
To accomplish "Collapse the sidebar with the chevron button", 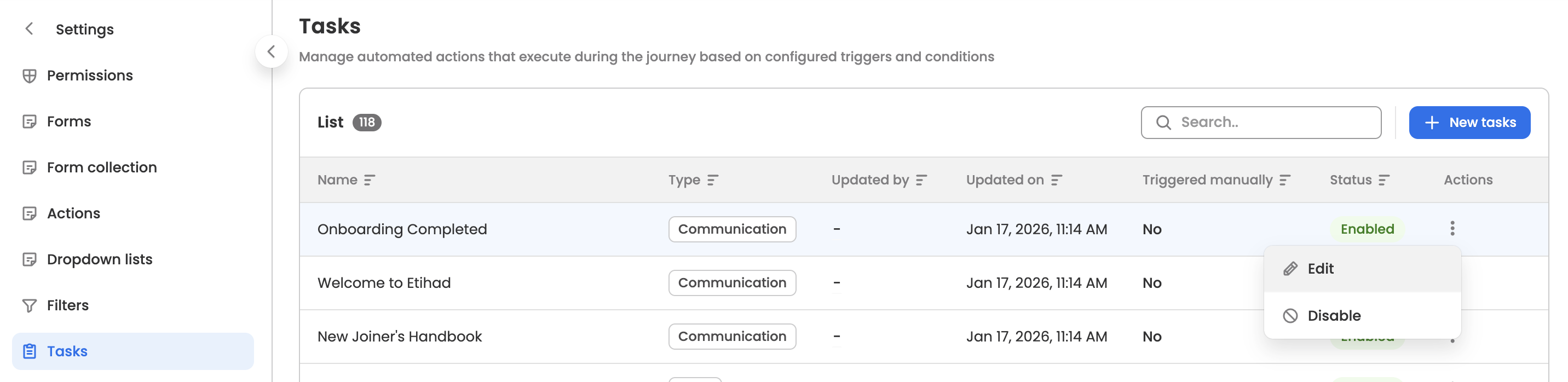I will tap(272, 51).
